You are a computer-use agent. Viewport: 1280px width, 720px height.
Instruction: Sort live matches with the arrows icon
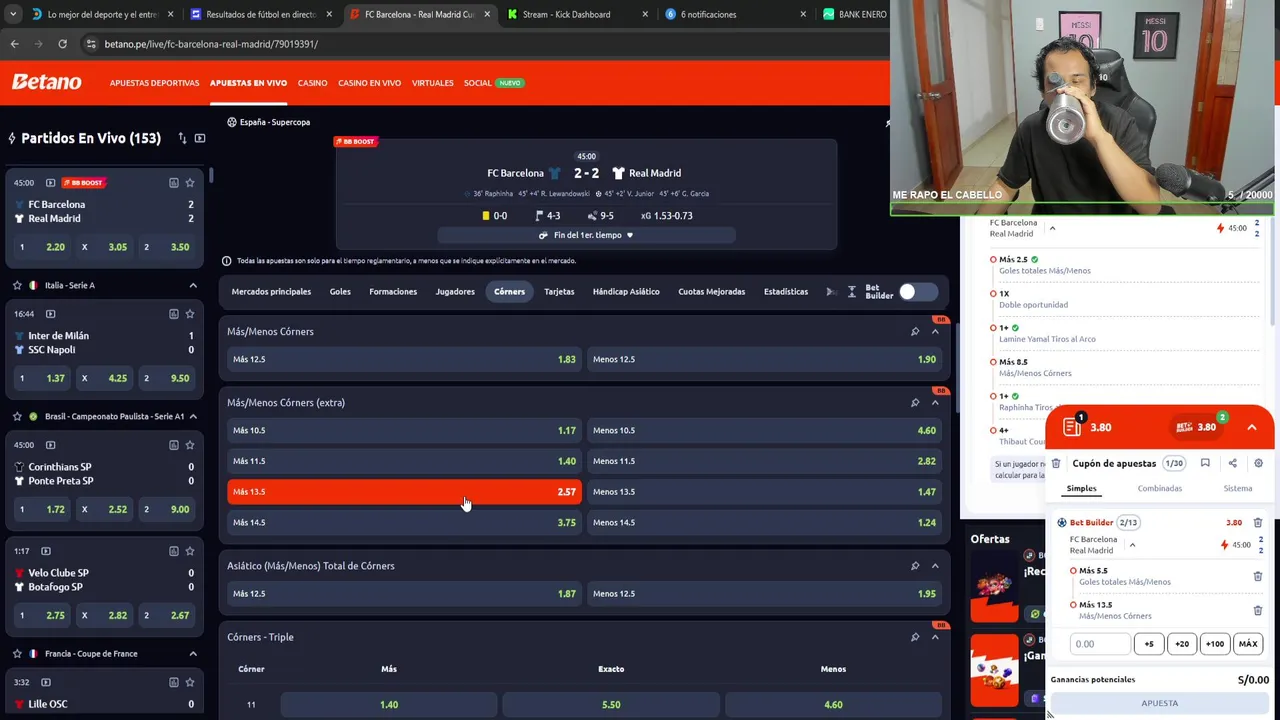pyautogui.click(x=182, y=138)
